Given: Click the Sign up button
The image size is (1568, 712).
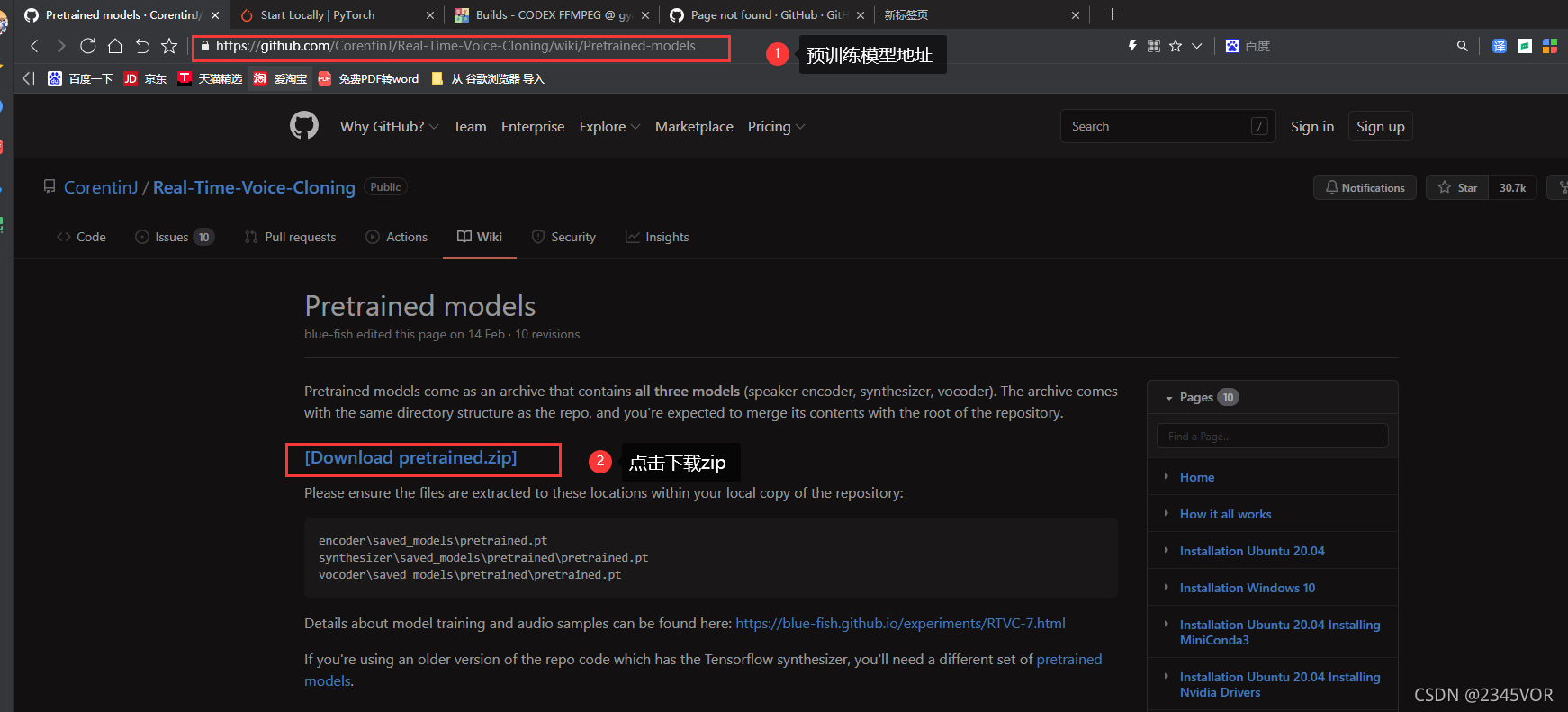Looking at the screenshot, I should [1381, 127].
